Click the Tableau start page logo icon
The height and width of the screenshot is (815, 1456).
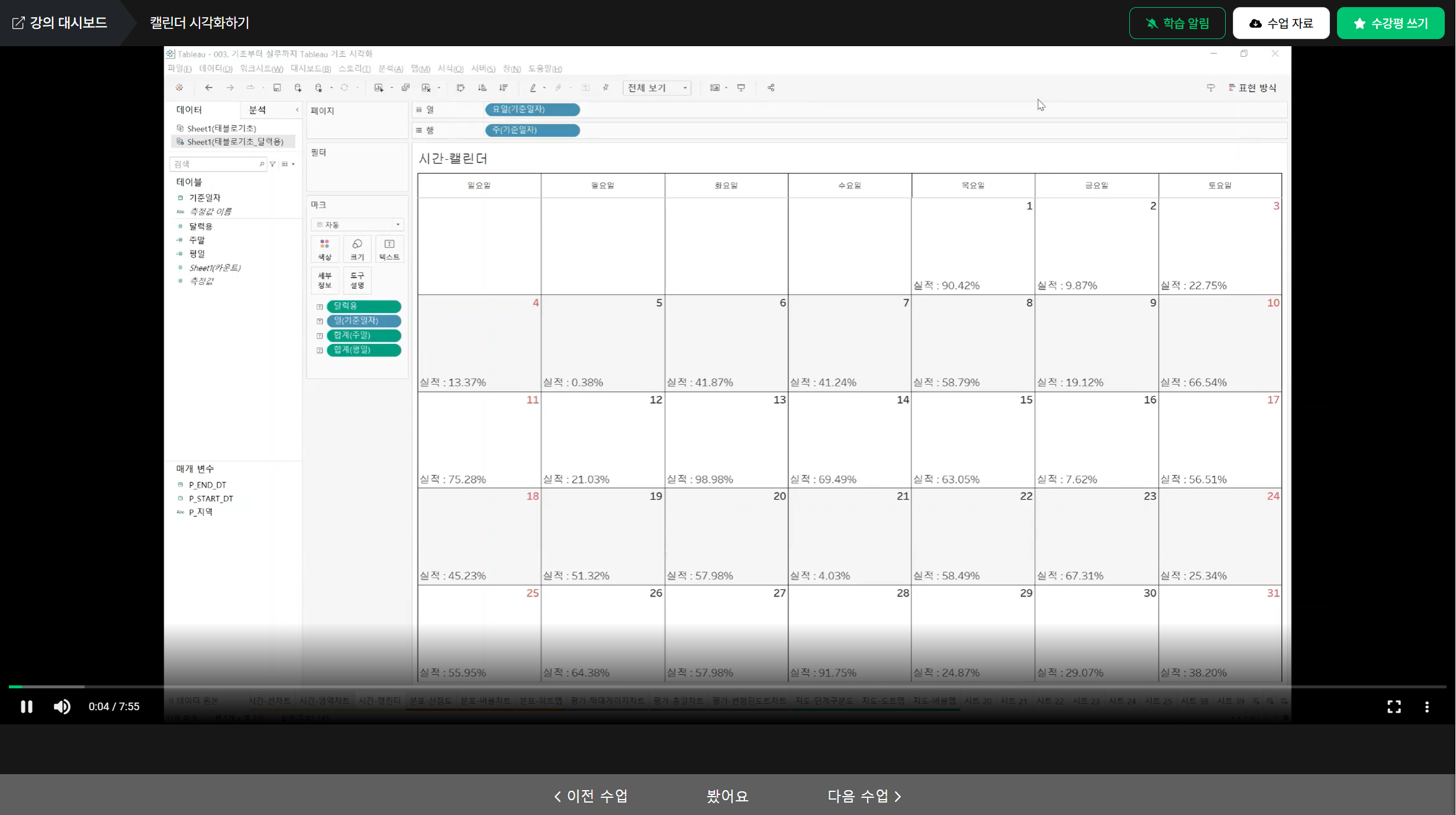point(179,88)
